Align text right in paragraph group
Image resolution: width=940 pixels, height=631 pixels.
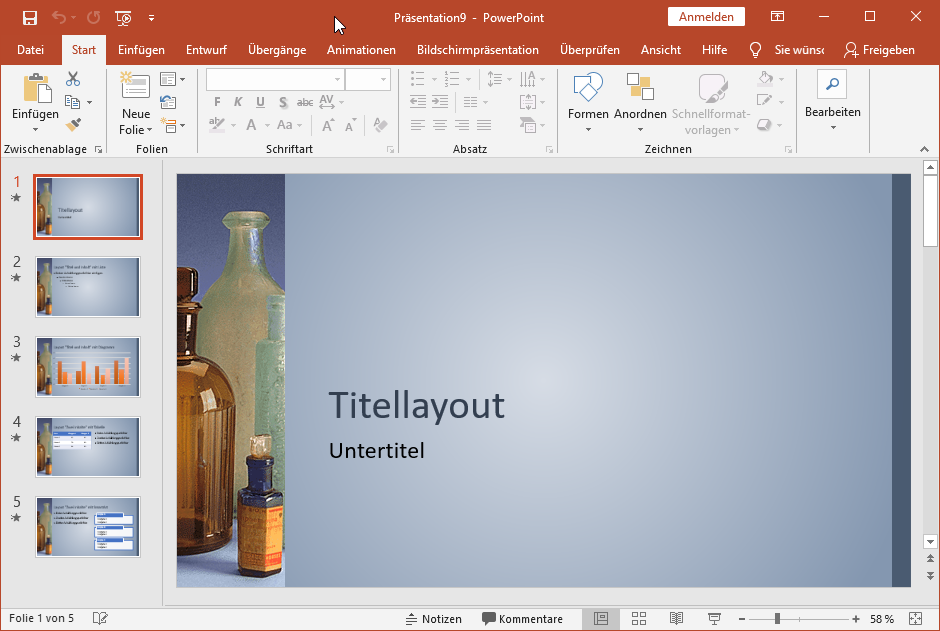(462, 125)
